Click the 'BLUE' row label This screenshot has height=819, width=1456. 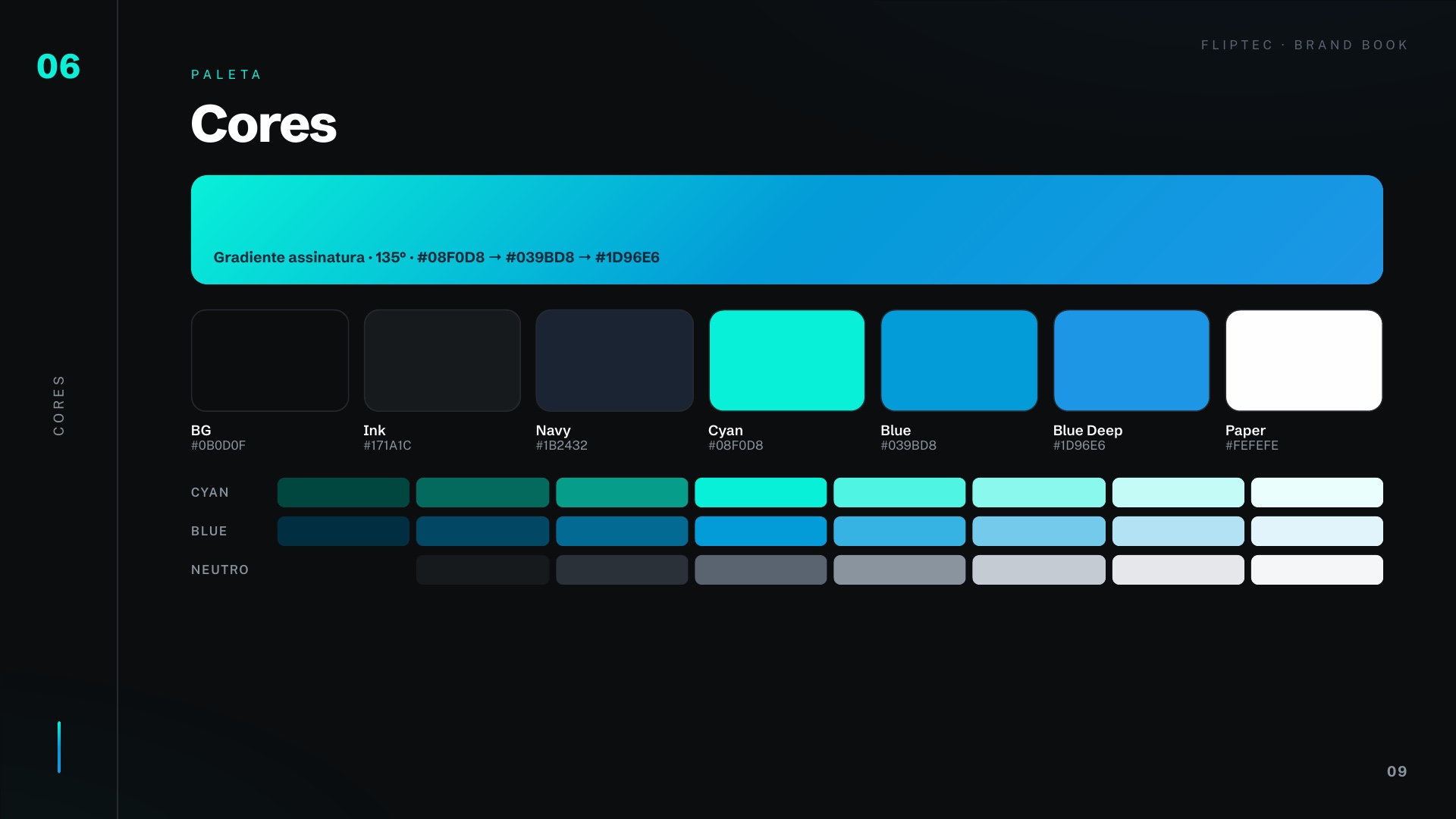tap(209, 531)
